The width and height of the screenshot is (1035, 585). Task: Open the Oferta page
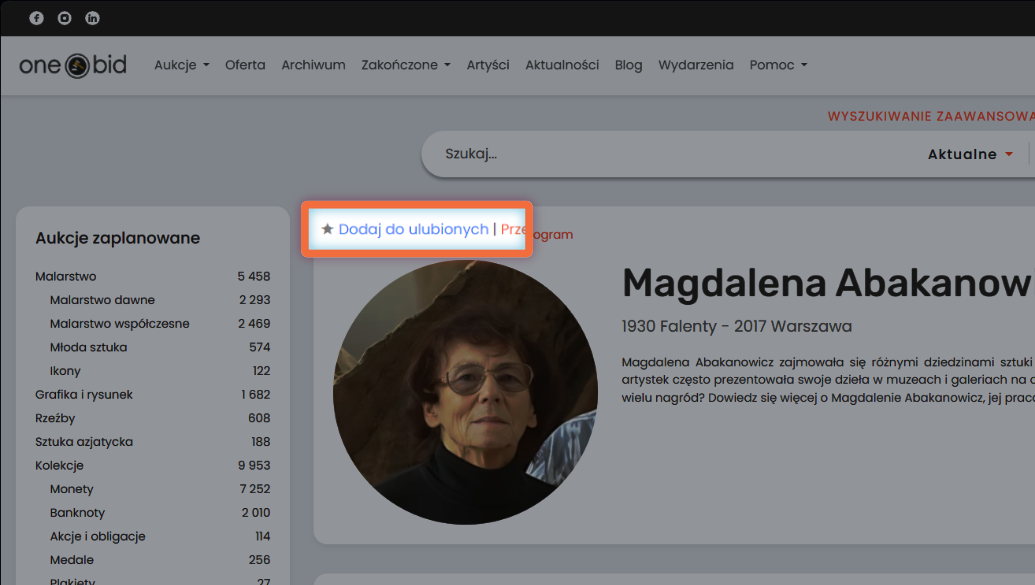(x=245, y=65)
